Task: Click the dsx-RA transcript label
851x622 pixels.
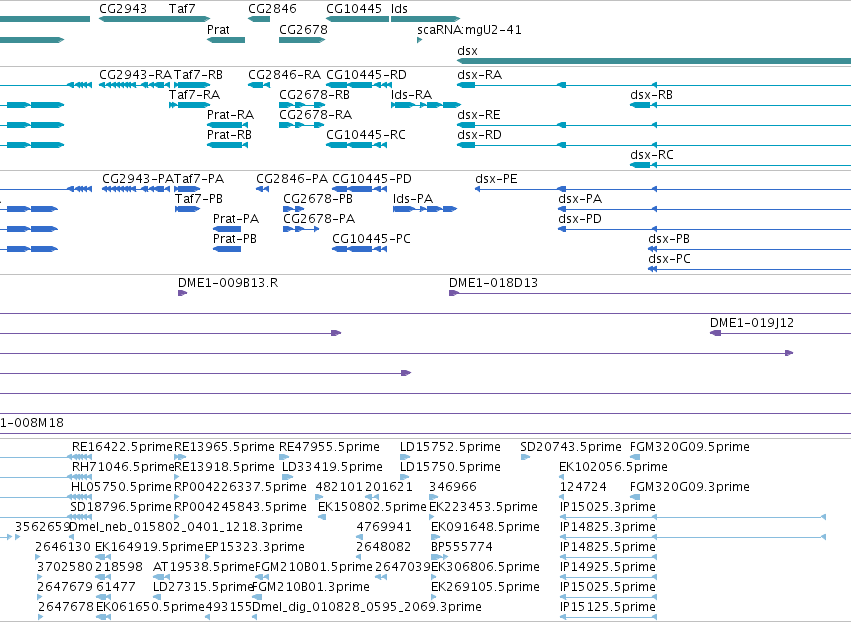Action: pyautogui.click(x=479, y=75)
